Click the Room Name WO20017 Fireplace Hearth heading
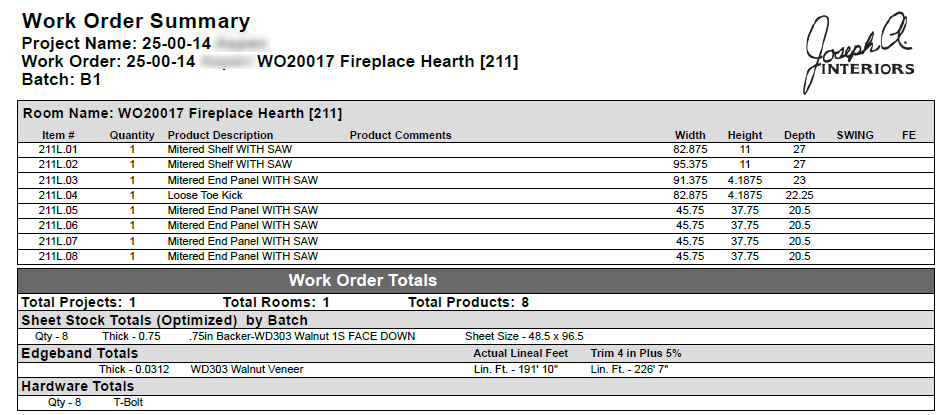Viewport: 951px width, 415px height. [182, 113]
